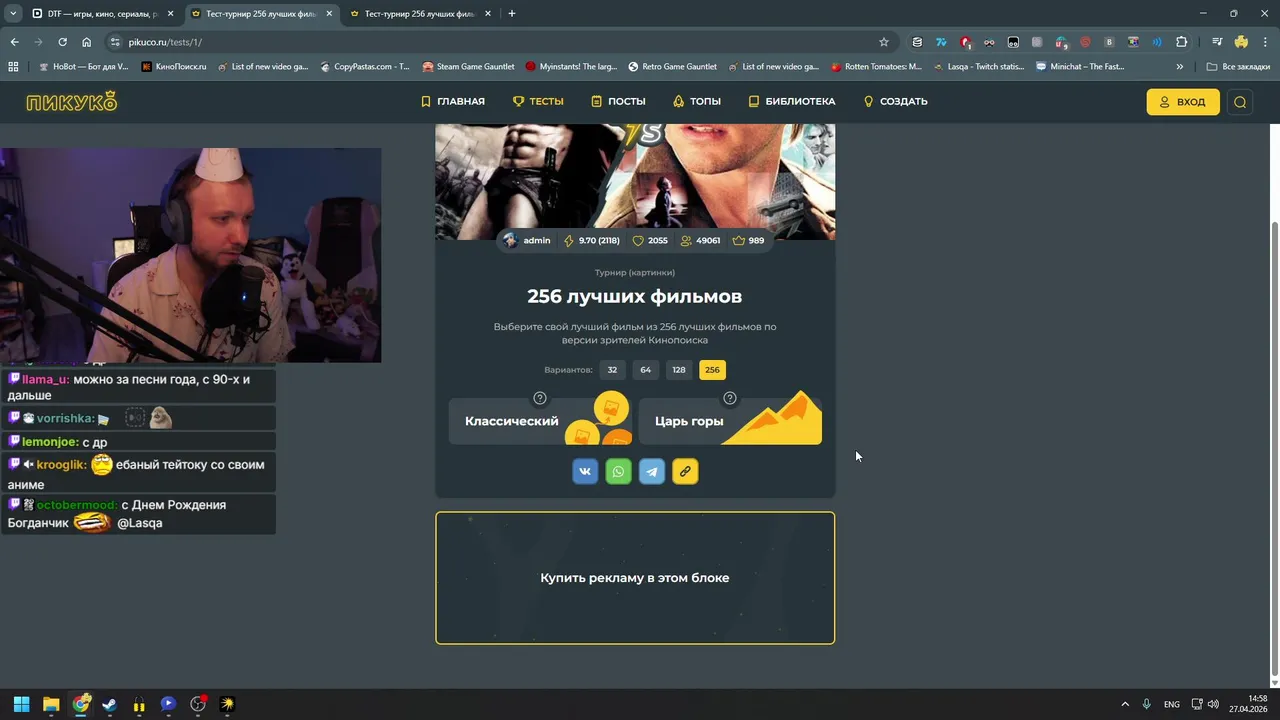Open browser home page
The width and height of the screenshot is (1280, 720).
(86, 42)
